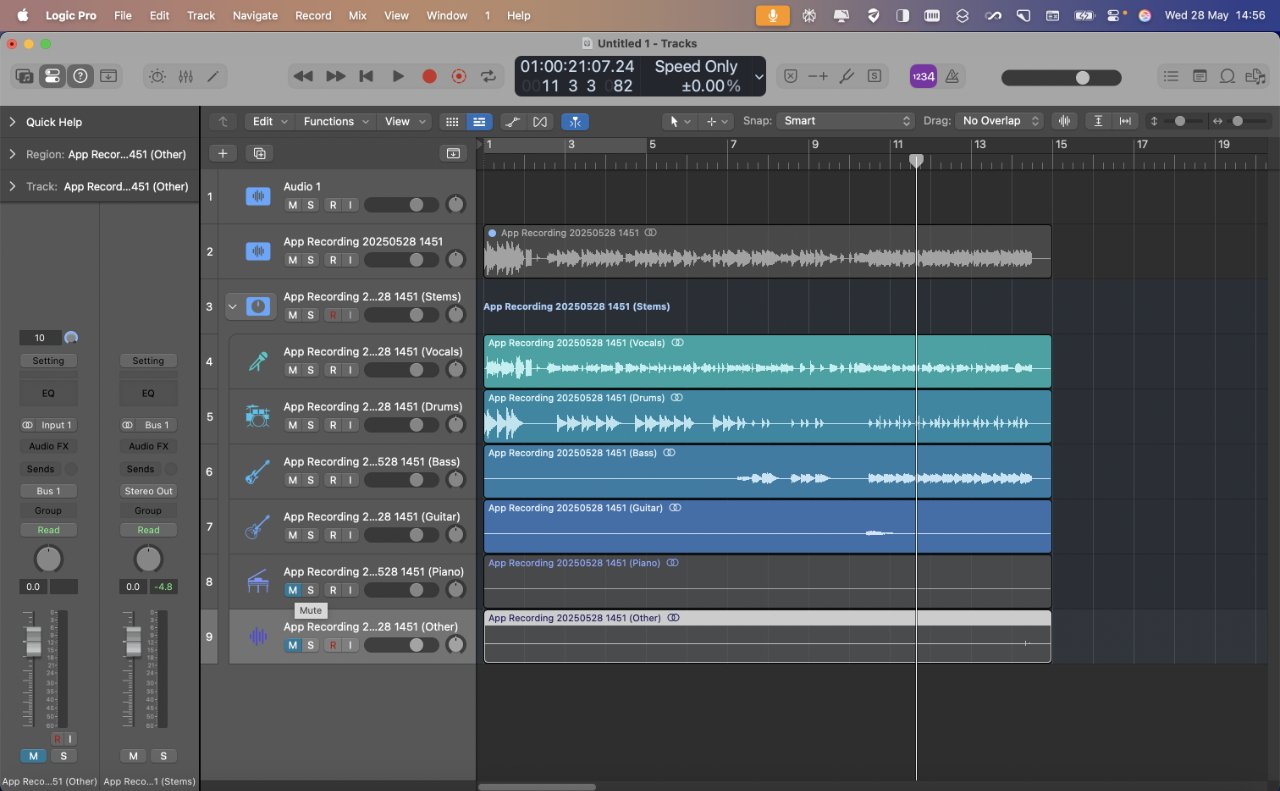
Task: Click the piano icon on Piano track
Action: tap(258, 581)
